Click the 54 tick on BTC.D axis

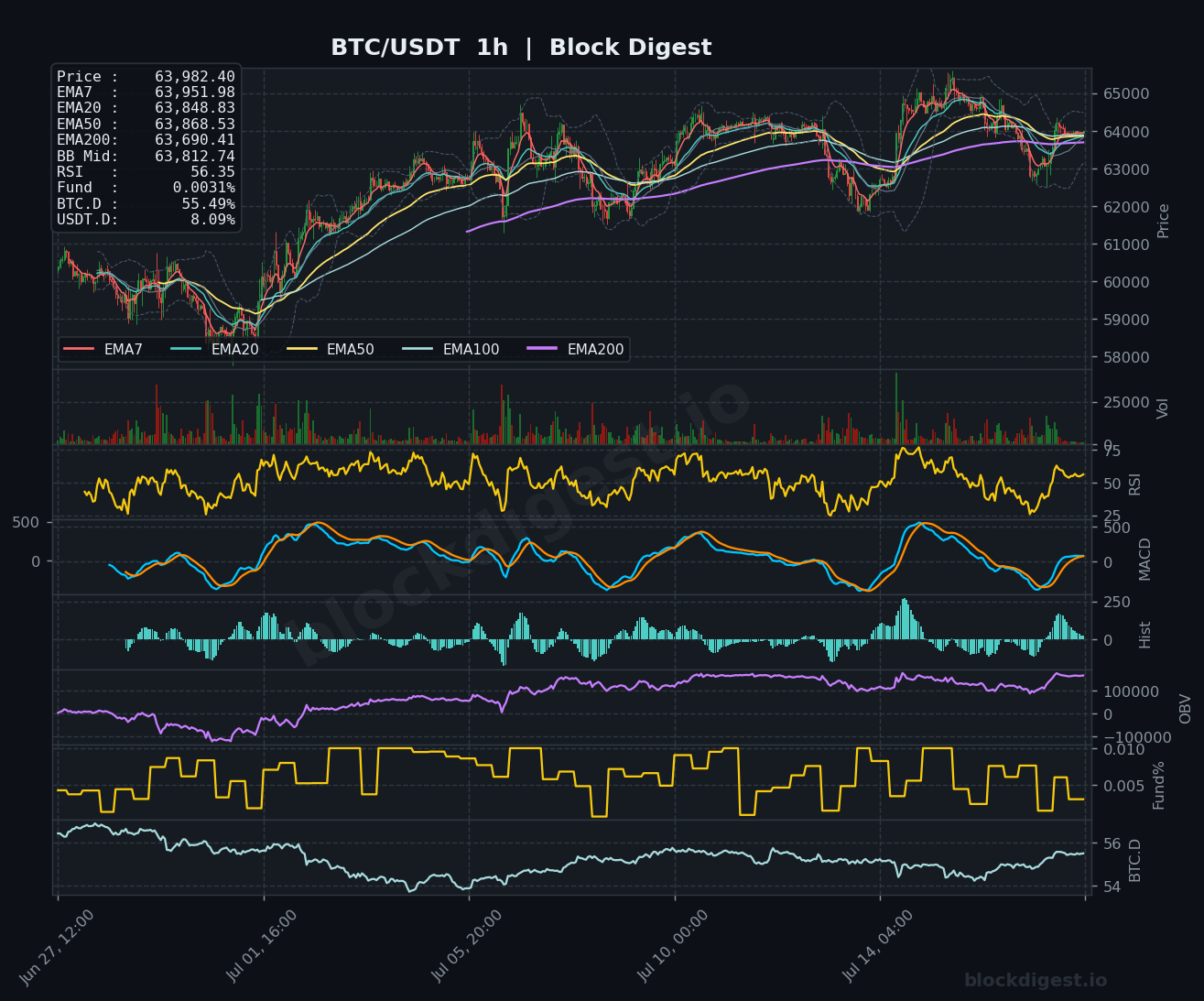[x=1112, y=887]
